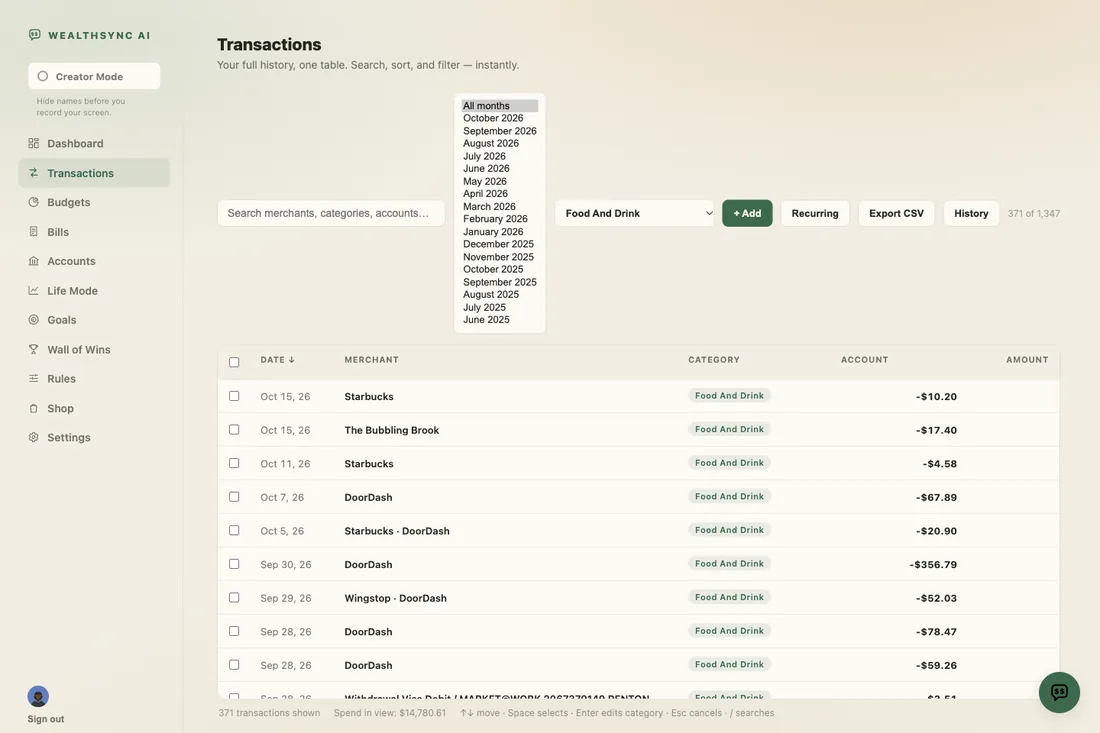Check the Starbucks · DoorDash row checkbox
This screenshot has width=1100, height=733.
click(x=234, y=530)
